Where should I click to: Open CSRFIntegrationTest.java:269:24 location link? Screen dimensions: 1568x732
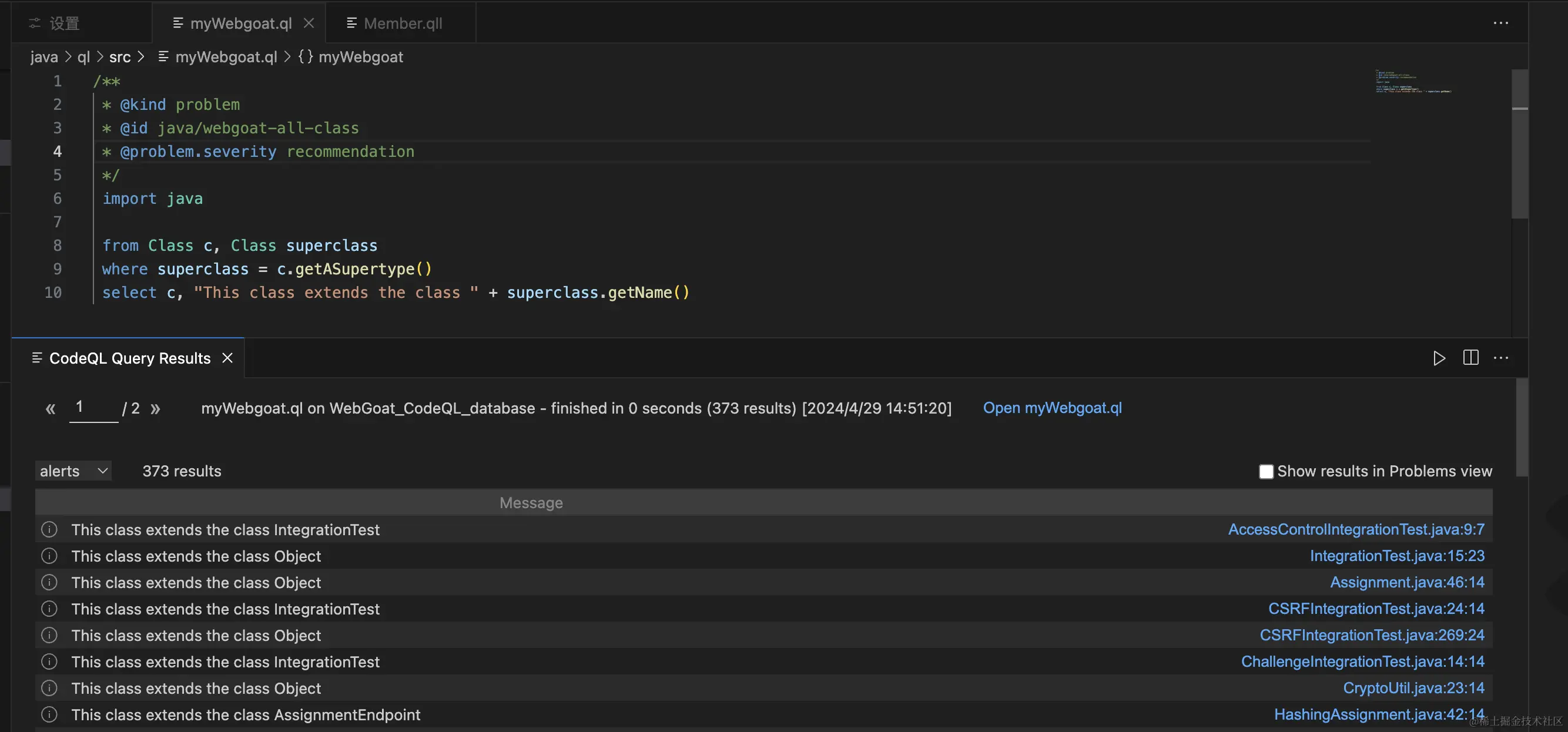pos(1371,635)
